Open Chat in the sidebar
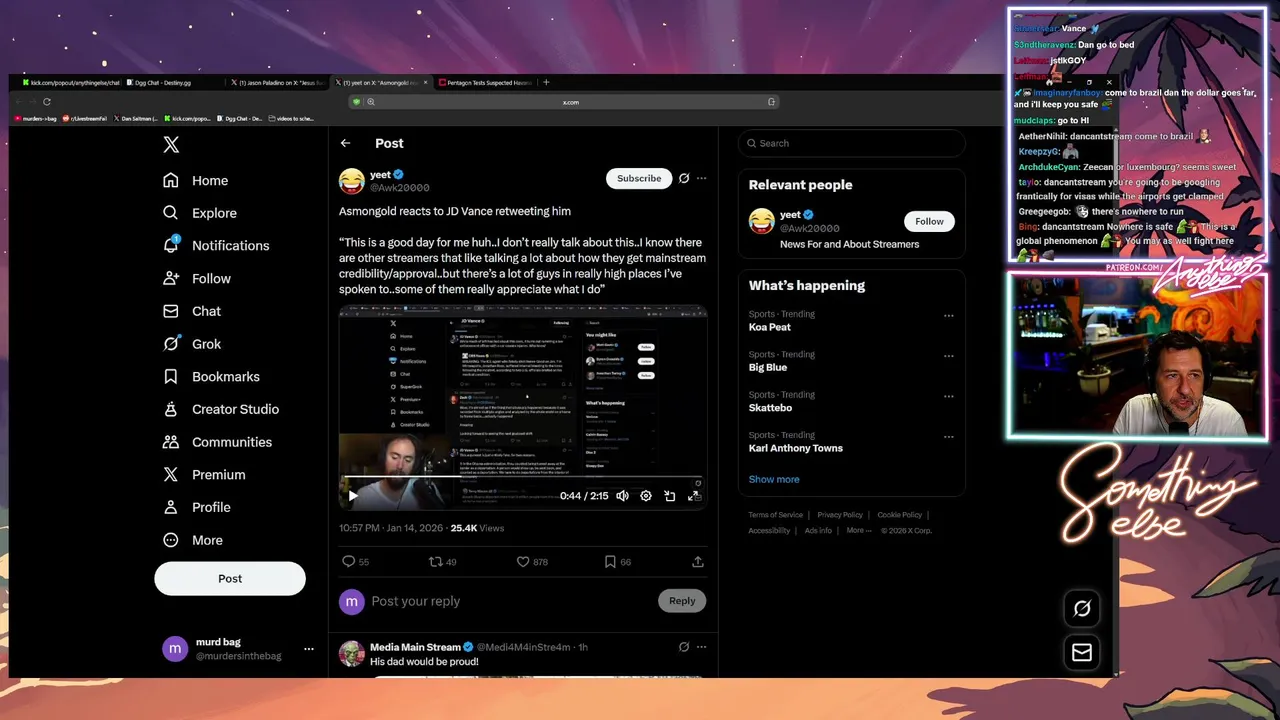 [x=192, y=311]
